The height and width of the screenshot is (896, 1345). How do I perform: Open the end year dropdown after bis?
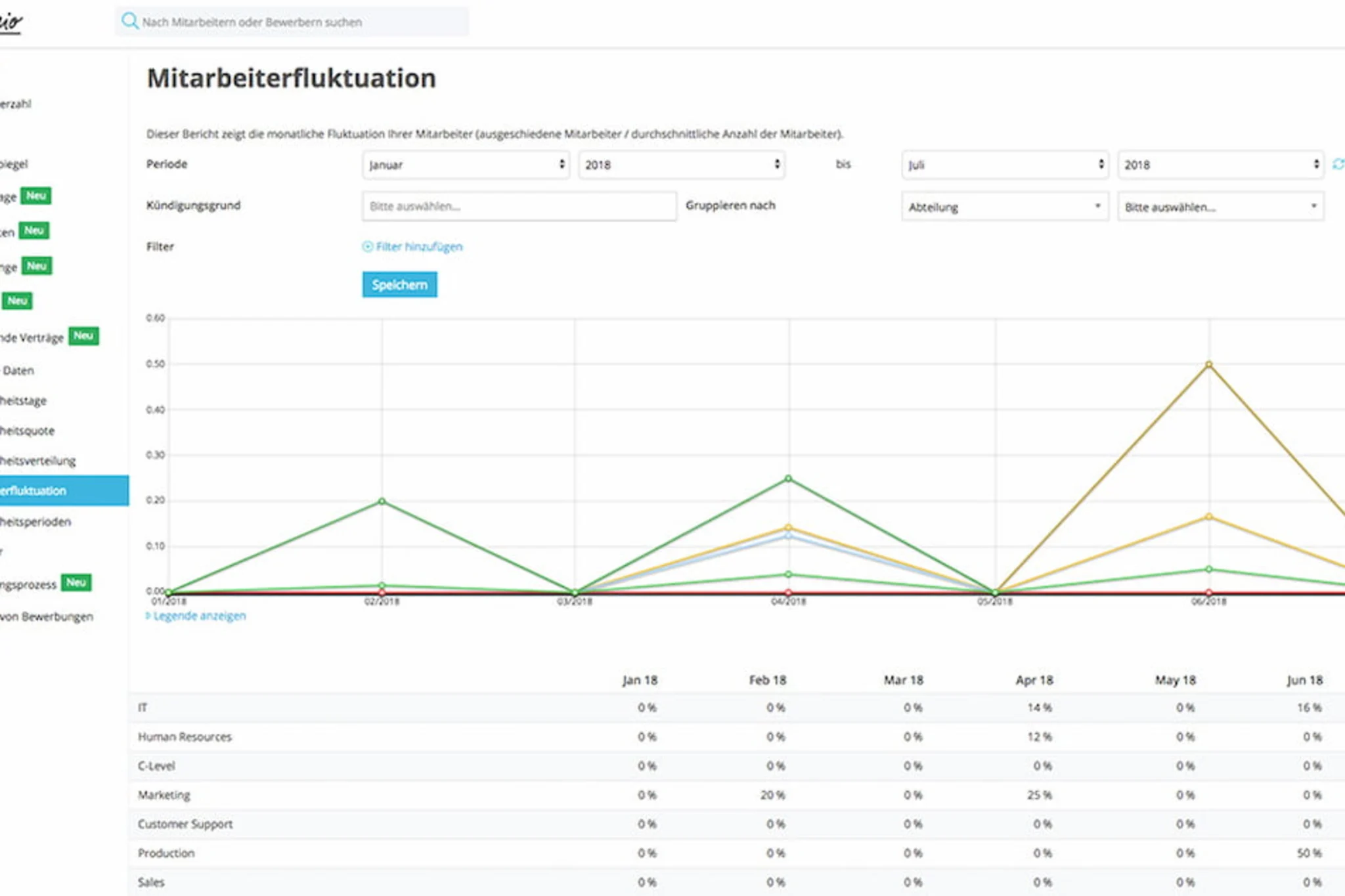[x=1221, y=165]
